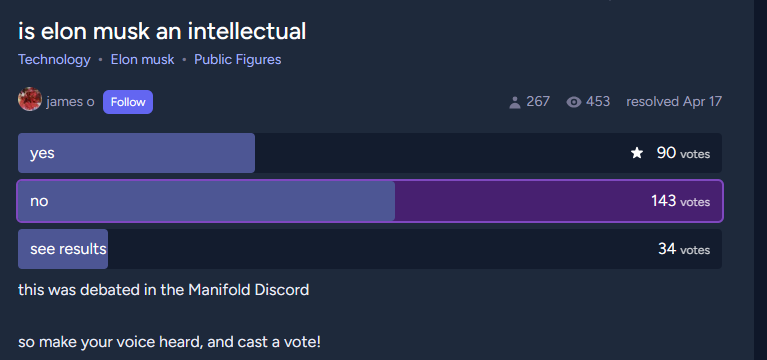Select the "see results" poll option
The height and width of the screenshot is (360, 767).
370,249
